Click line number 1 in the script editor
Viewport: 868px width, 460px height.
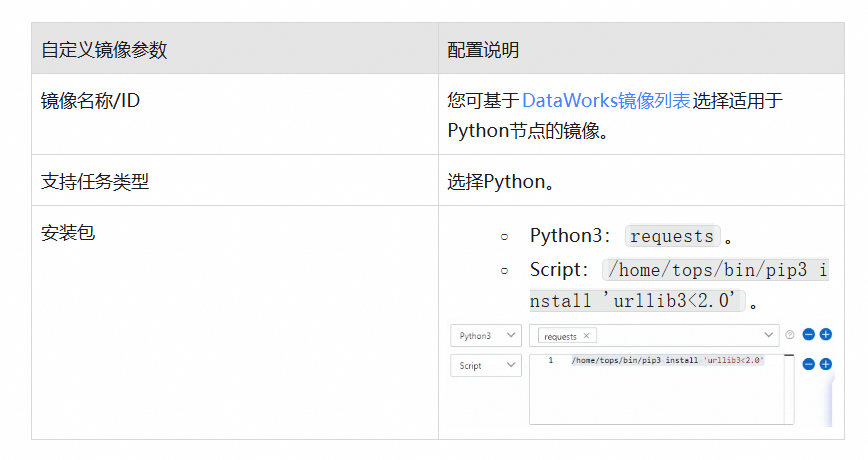[x=550, y=360]
